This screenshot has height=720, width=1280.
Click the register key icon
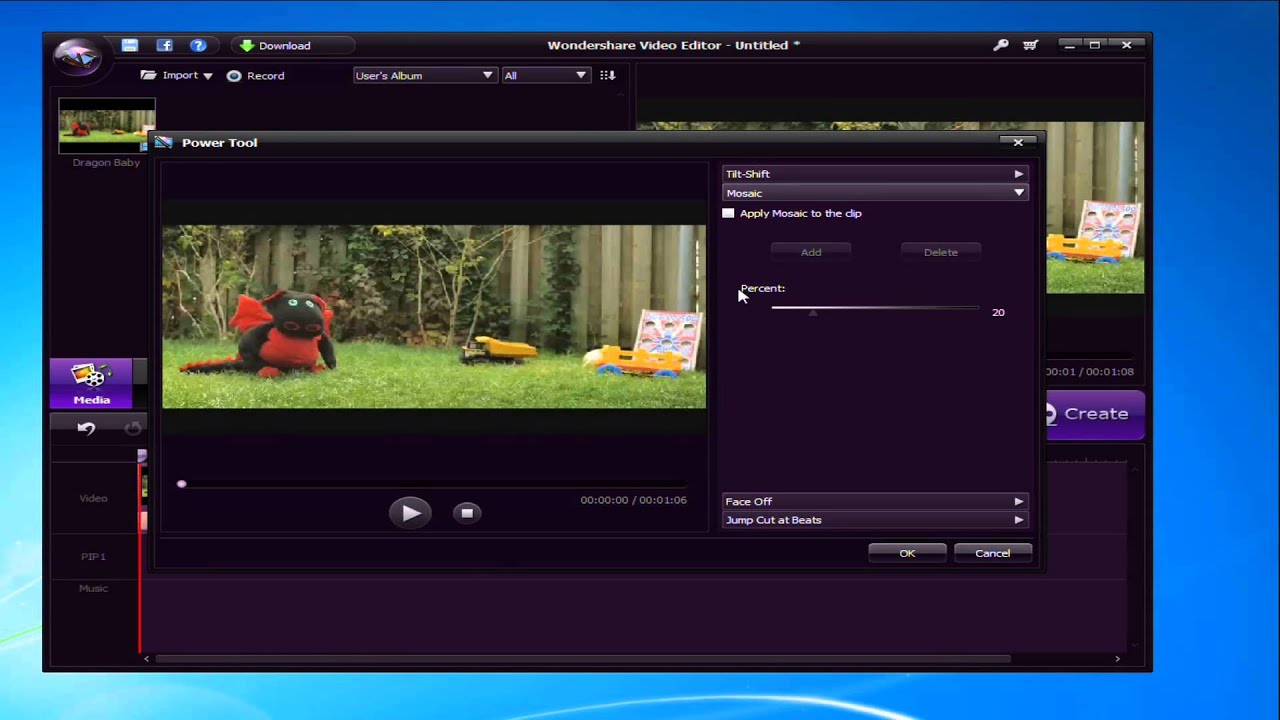1001,45
